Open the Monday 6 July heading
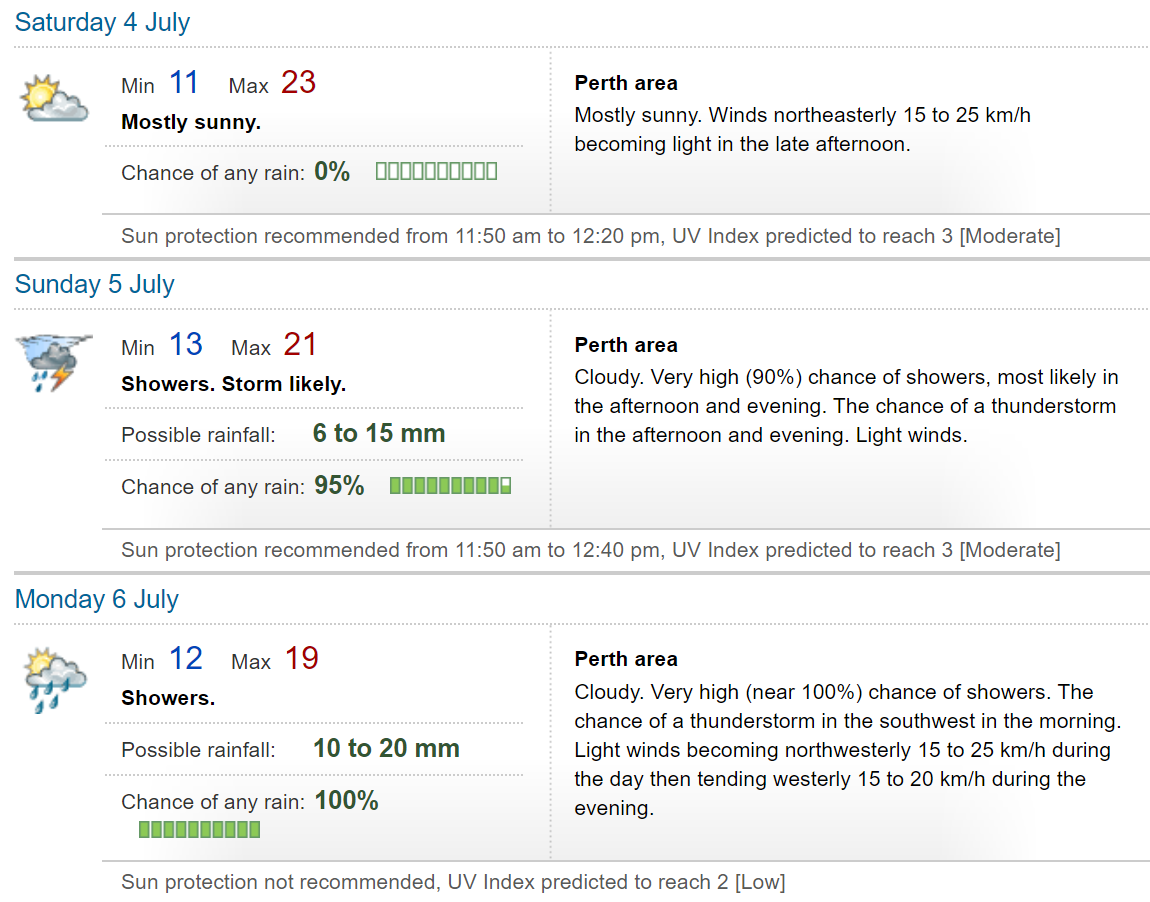Image resolution: width=1150 pixels, height=902 pixels. pyautogui.click(x=97, y=599)
